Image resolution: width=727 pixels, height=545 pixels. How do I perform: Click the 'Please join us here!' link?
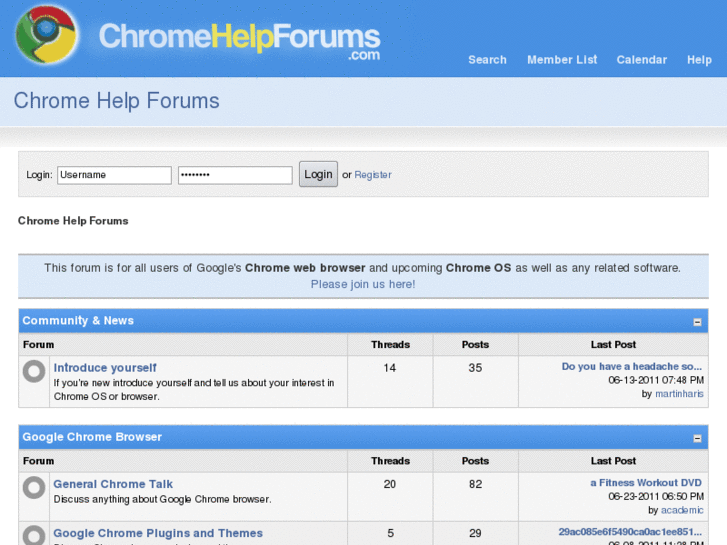363,284
